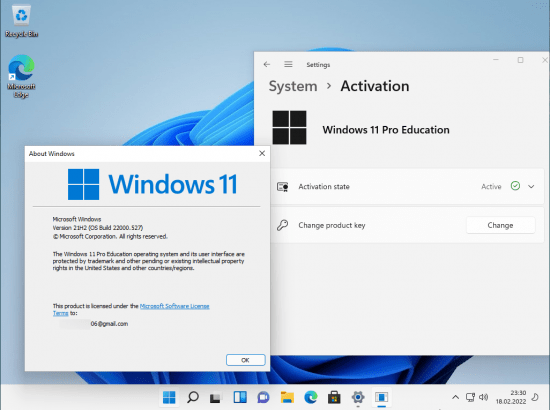550x410 pixels.
Task: Click the network icon in system tray
Action: click(x=470, y=397)
